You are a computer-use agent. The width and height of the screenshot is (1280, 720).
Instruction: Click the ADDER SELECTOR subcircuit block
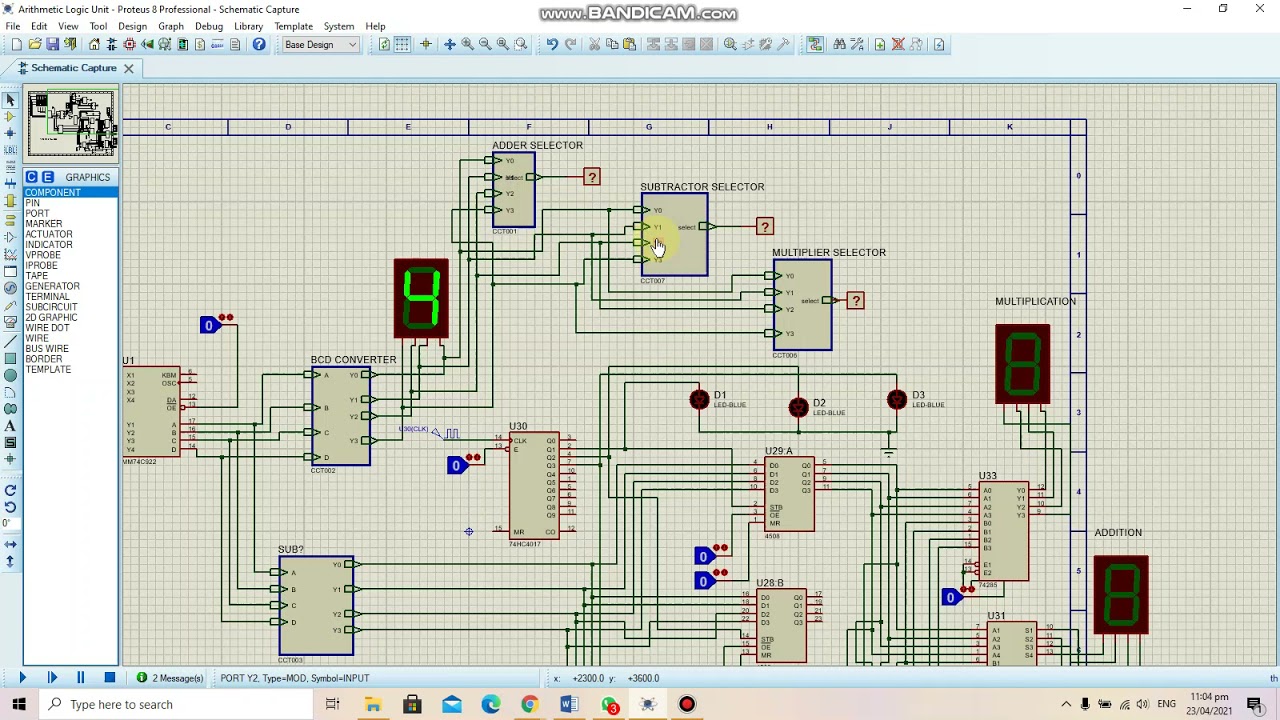click(x=513, y=190)
